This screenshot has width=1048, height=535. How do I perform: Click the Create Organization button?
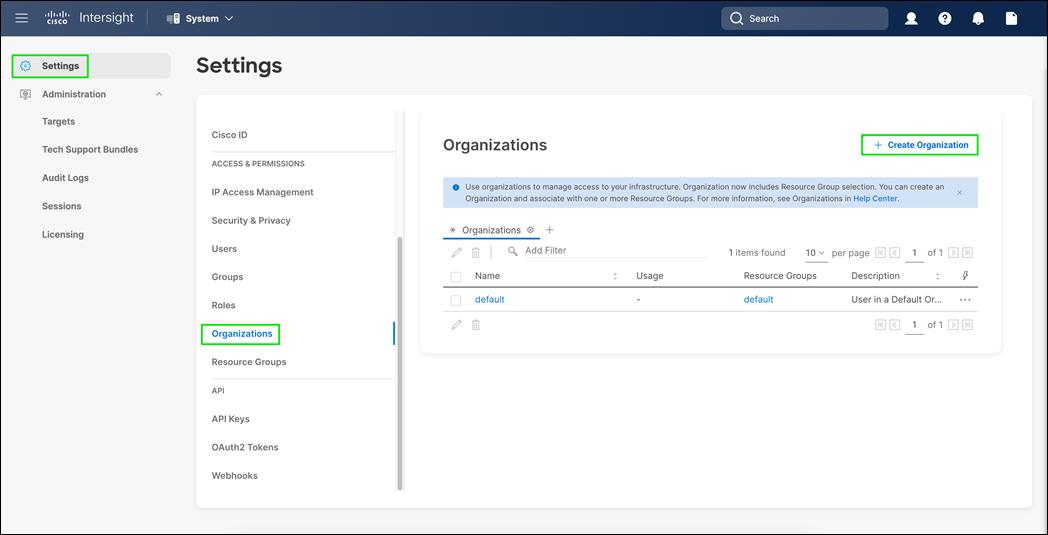[x=920, y=145]
